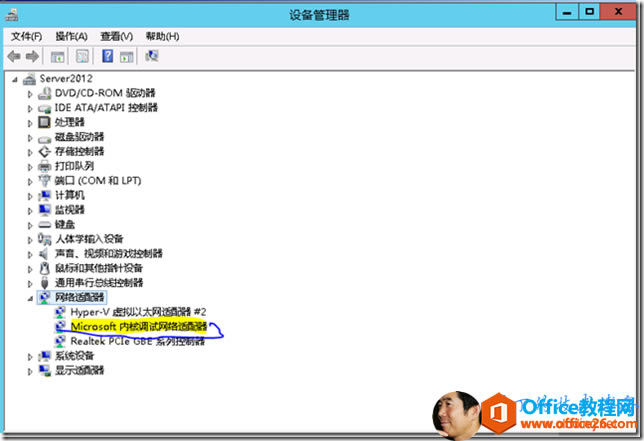The height and width of the screenshot is (441, 644).
Task: Click the Microsoft kernel debug adapter icon
Action: pyautogui.click(x=60, y=326)
